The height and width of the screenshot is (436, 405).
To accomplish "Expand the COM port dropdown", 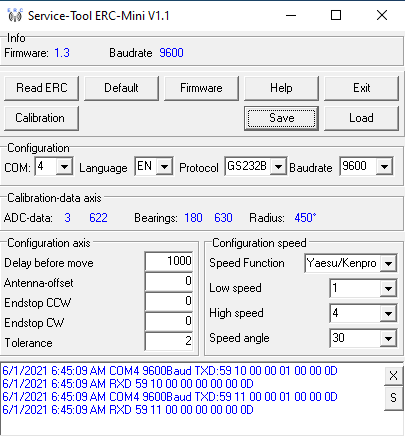I will point(64,166).
